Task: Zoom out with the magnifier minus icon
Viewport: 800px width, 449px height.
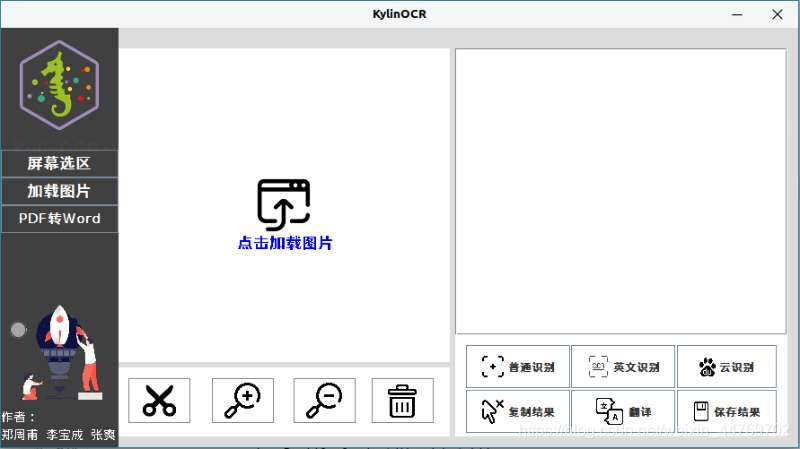Action: coord(324,401)
